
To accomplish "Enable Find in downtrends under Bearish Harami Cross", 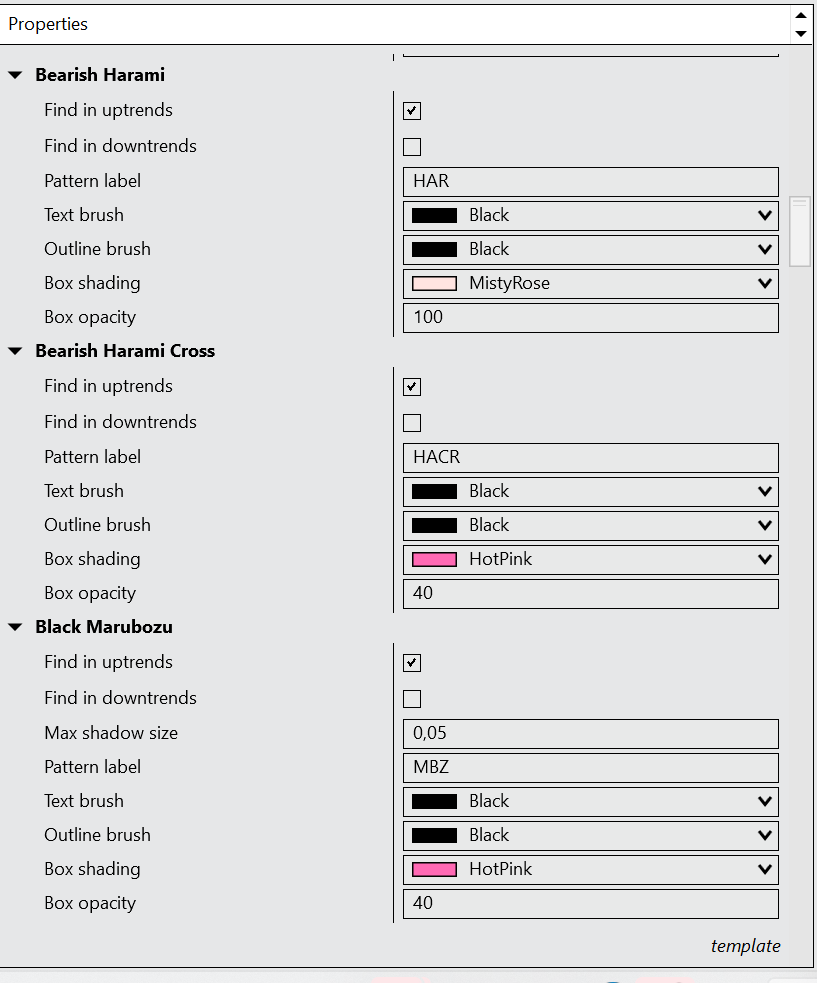I will point(412,423).
